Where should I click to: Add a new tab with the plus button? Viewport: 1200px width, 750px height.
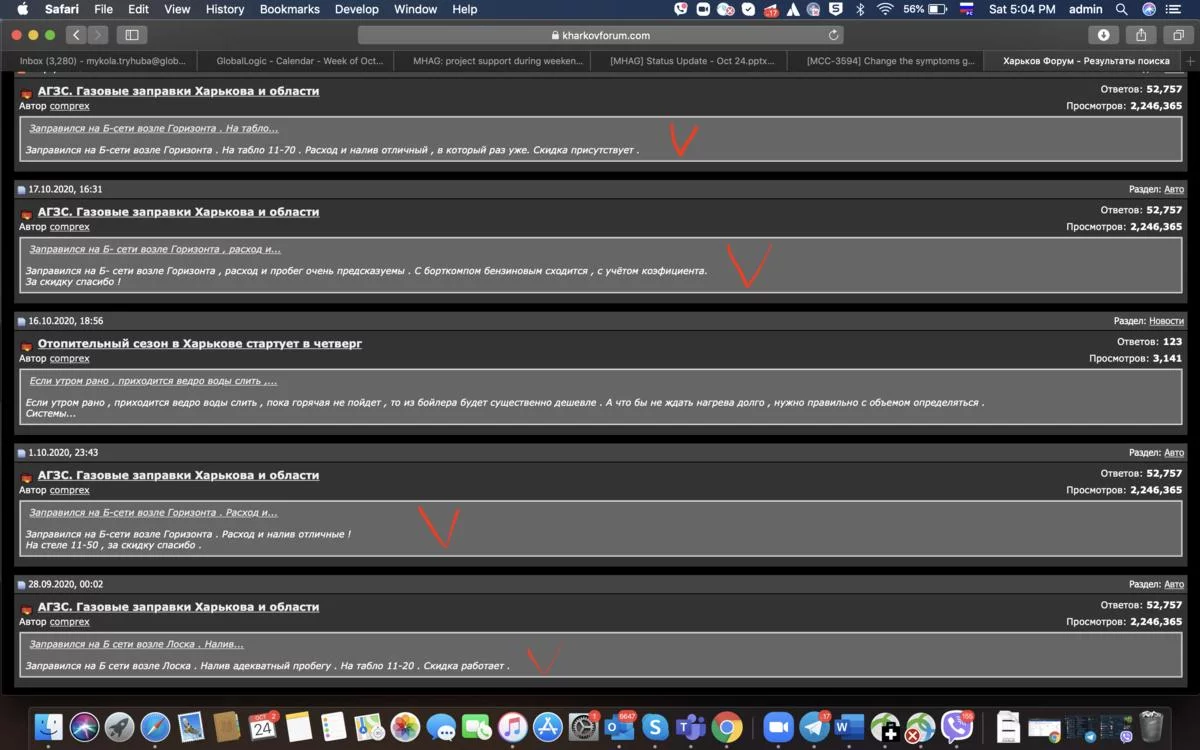pyautogui.click(x=1190, y=61)
